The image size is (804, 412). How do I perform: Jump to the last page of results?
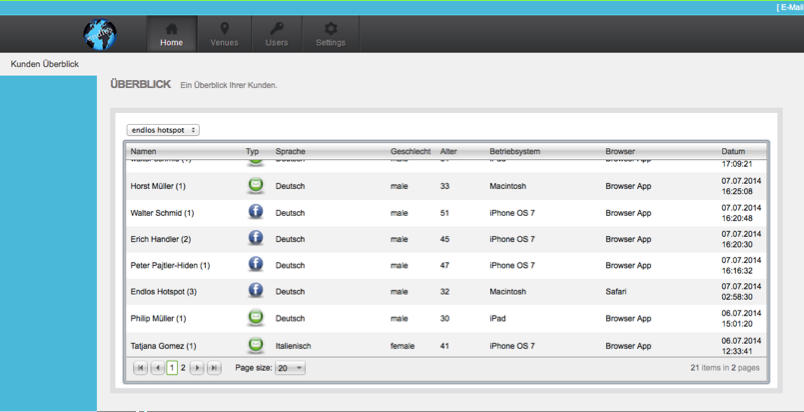tap(214, 368)
